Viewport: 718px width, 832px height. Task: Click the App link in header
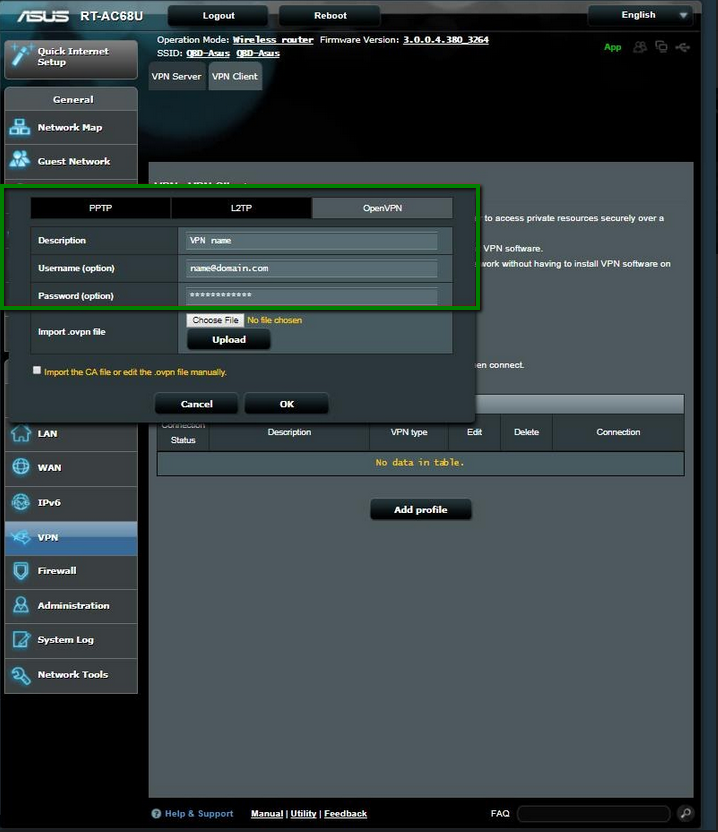[612, 47]
